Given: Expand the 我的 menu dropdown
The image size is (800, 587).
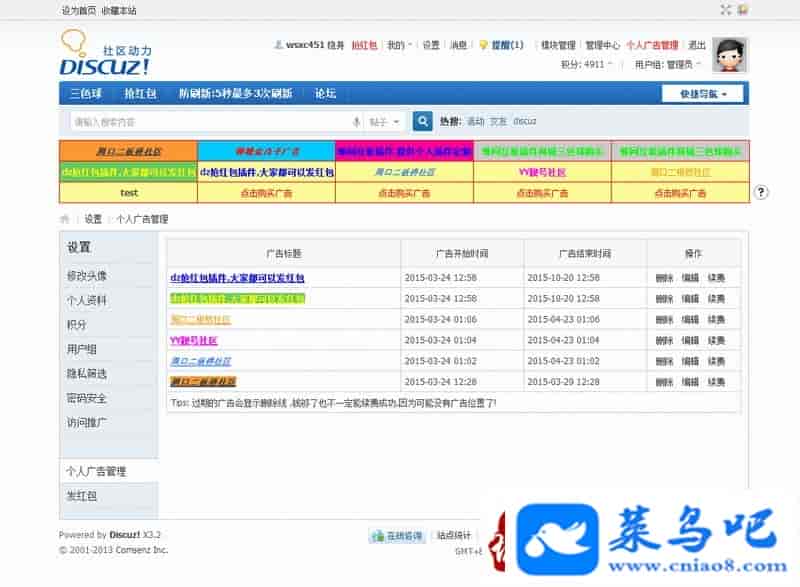Looking at the screenshot, I should coord(397,45).
